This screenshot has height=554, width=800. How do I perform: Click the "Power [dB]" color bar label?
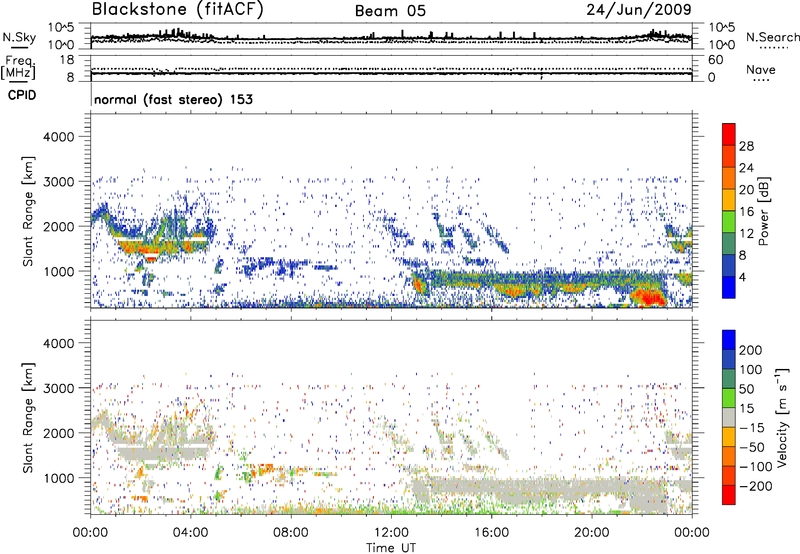click(x=763, y=211)
